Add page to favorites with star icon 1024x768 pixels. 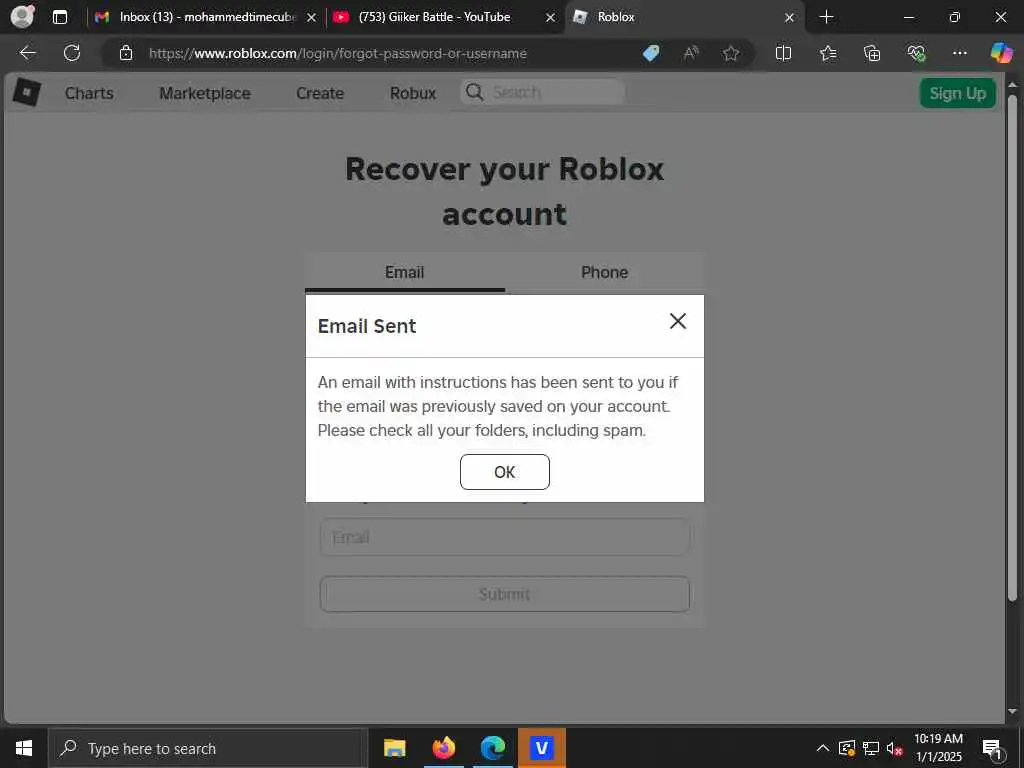coord(731,53)
